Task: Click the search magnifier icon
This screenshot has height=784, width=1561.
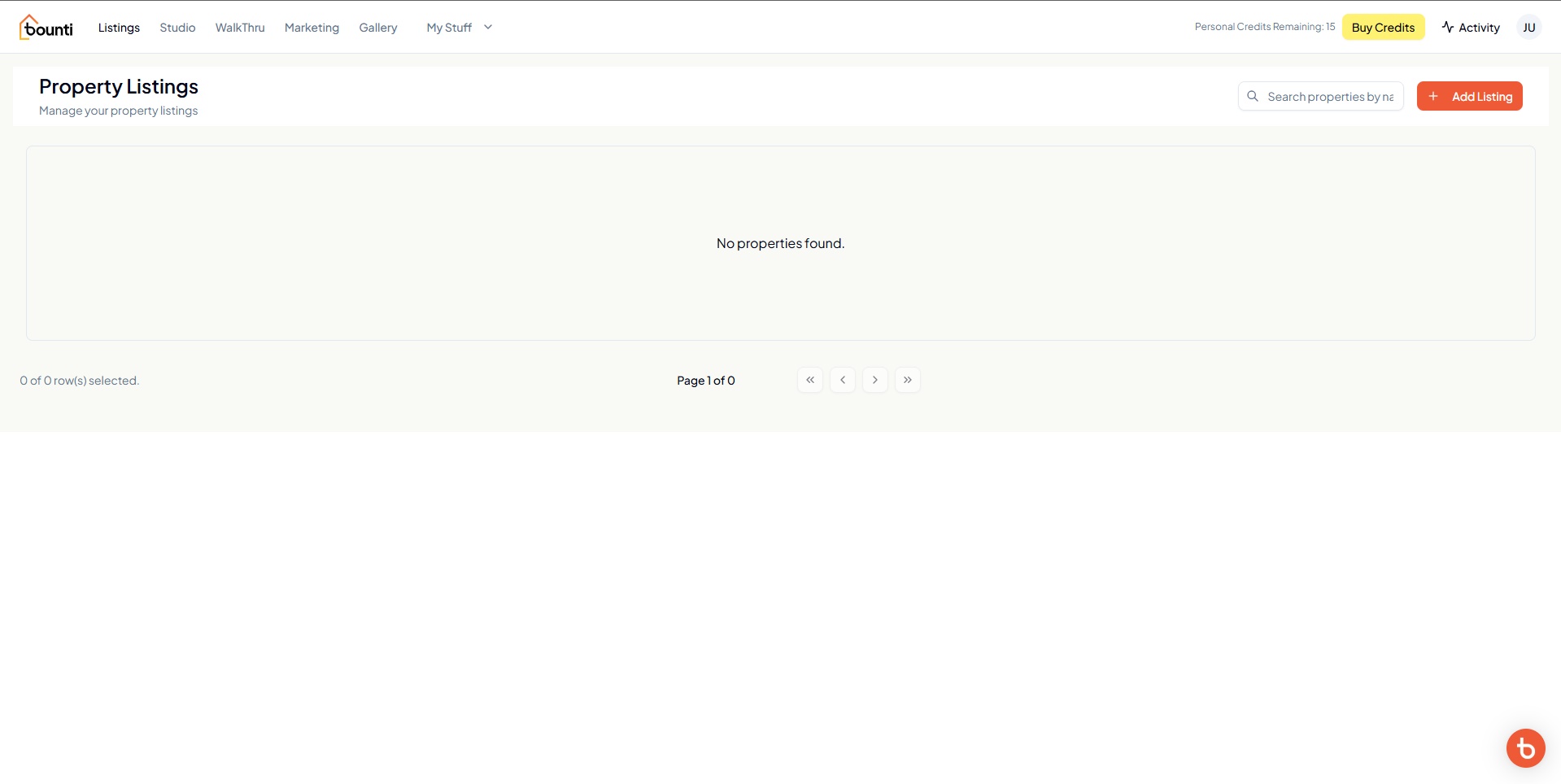Action: pyautogui.click(x=1253, y=96)
